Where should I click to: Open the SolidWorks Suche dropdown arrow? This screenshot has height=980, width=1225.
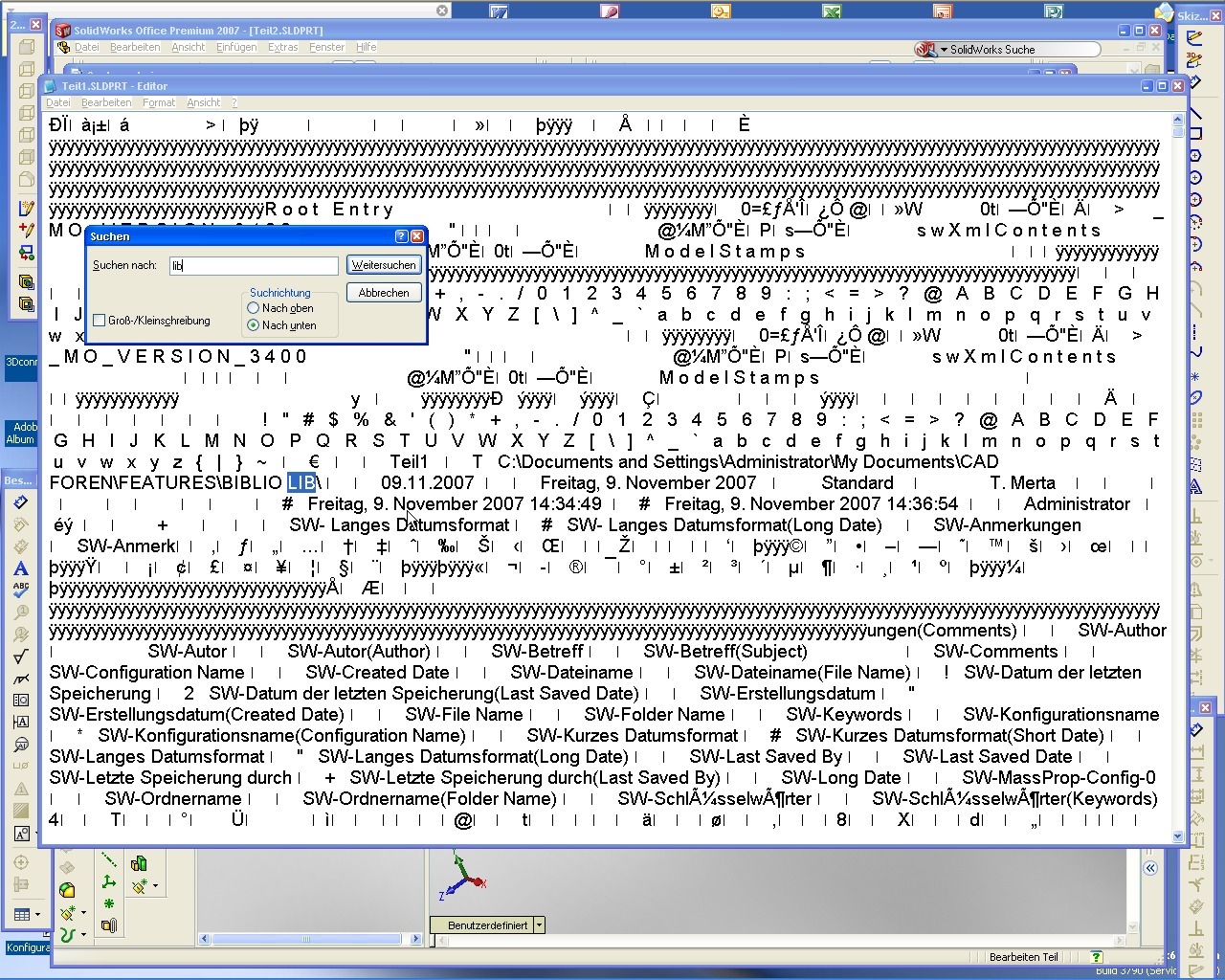click(944, 50)
